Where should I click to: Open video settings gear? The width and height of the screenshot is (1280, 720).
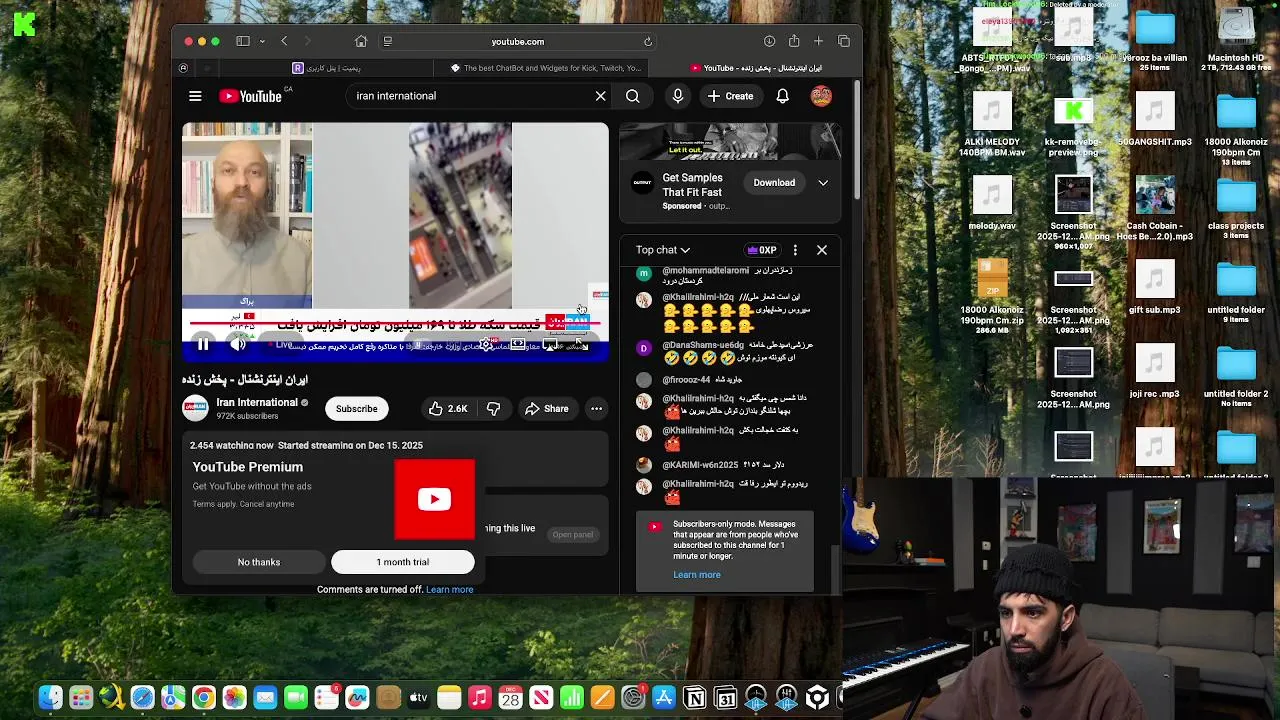(486, 345)
